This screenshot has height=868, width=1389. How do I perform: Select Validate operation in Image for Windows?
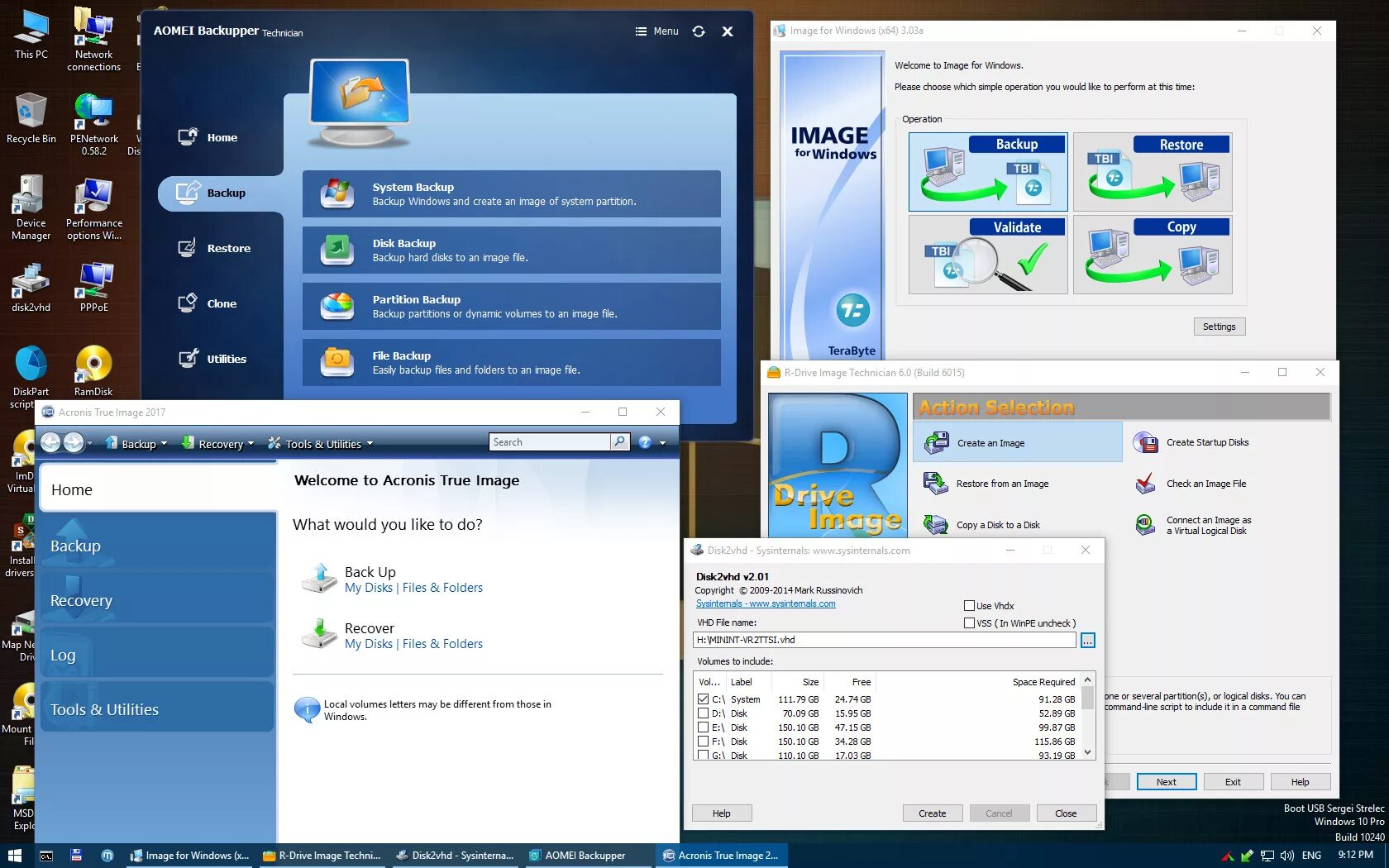[x=988, y=255]
